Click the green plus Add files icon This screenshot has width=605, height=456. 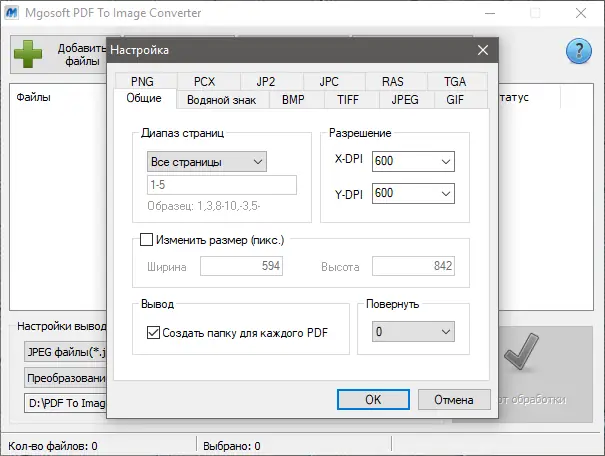pyautogui.click(x=28, y=54)
